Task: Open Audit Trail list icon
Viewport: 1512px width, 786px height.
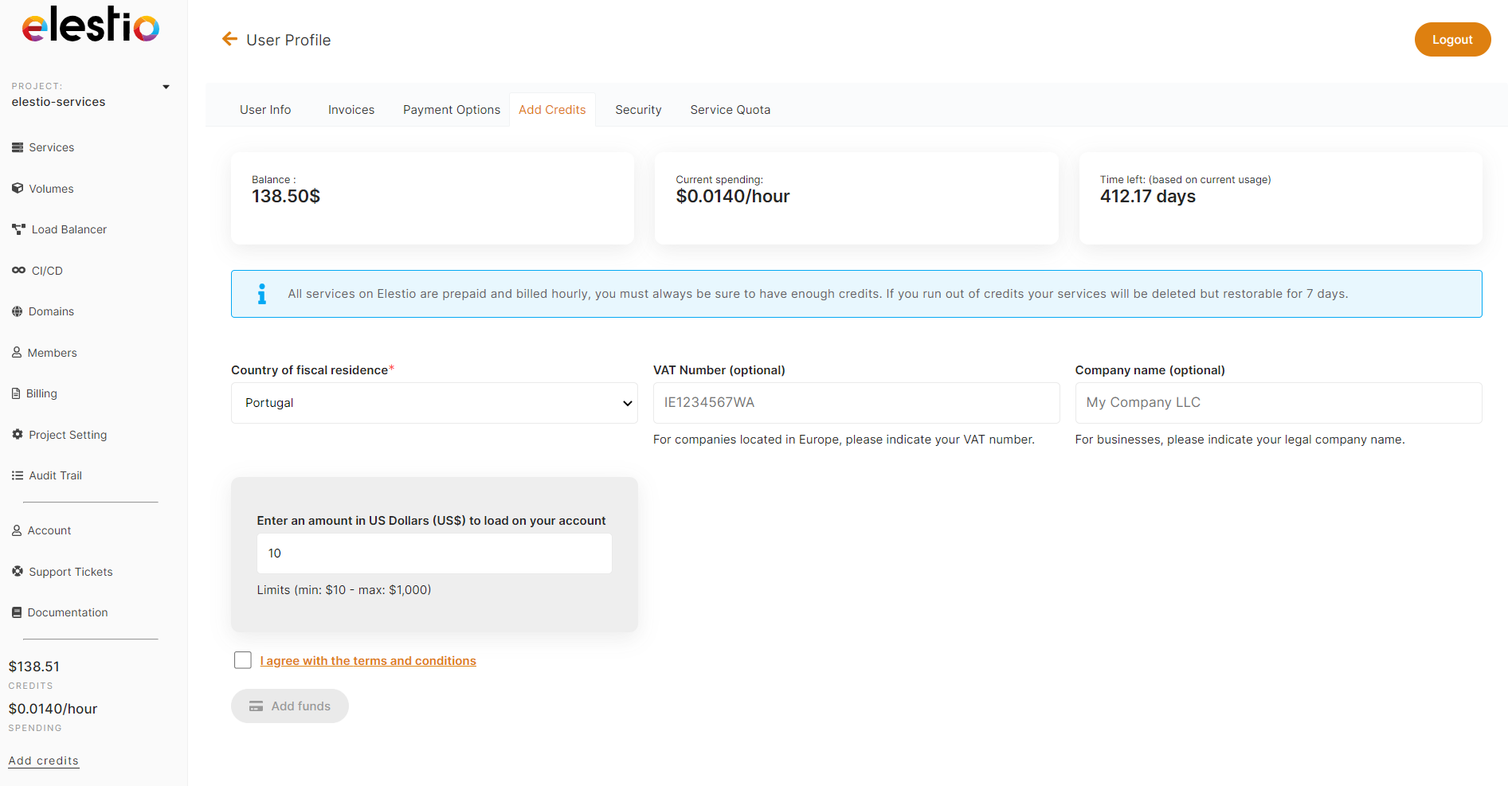Action: pyautogui.click(x=18, y=475)
